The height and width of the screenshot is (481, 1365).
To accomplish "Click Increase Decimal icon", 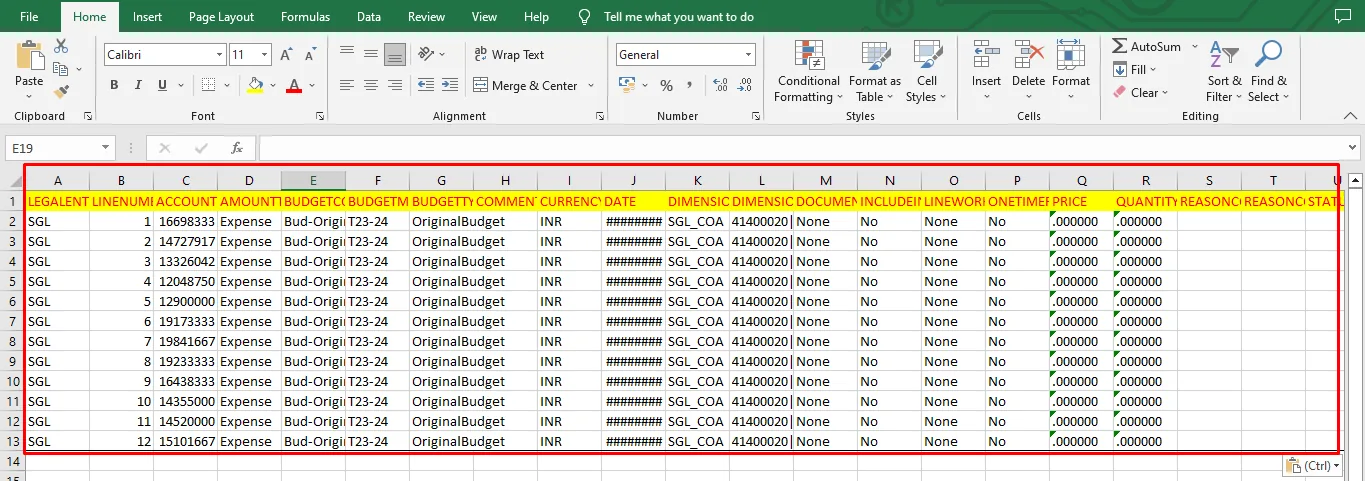I will (x=720, y=86).
